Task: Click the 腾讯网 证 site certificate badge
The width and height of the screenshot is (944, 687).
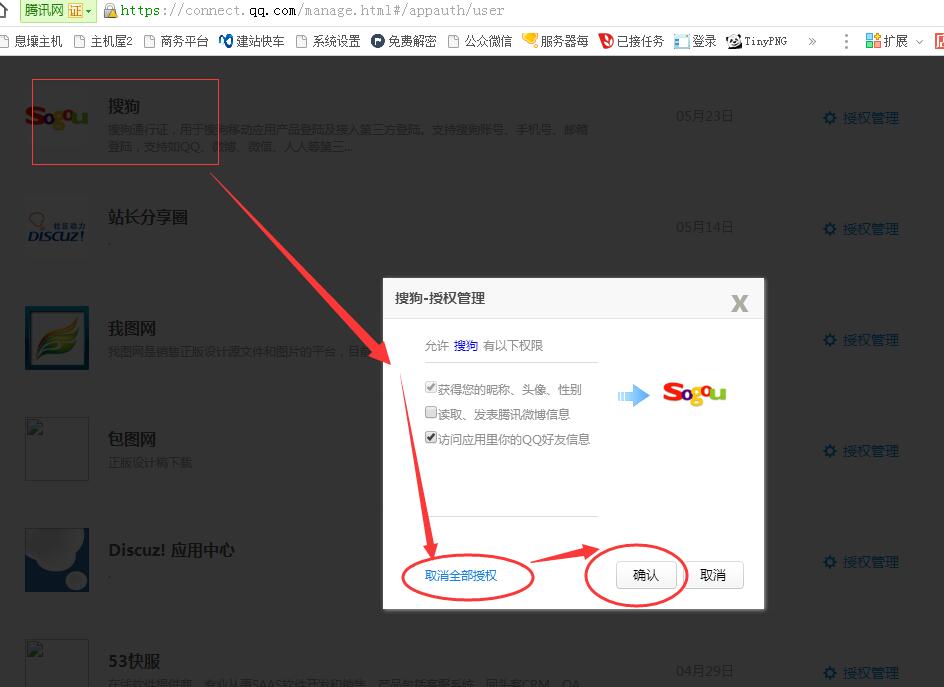Action: coord(58,10)
